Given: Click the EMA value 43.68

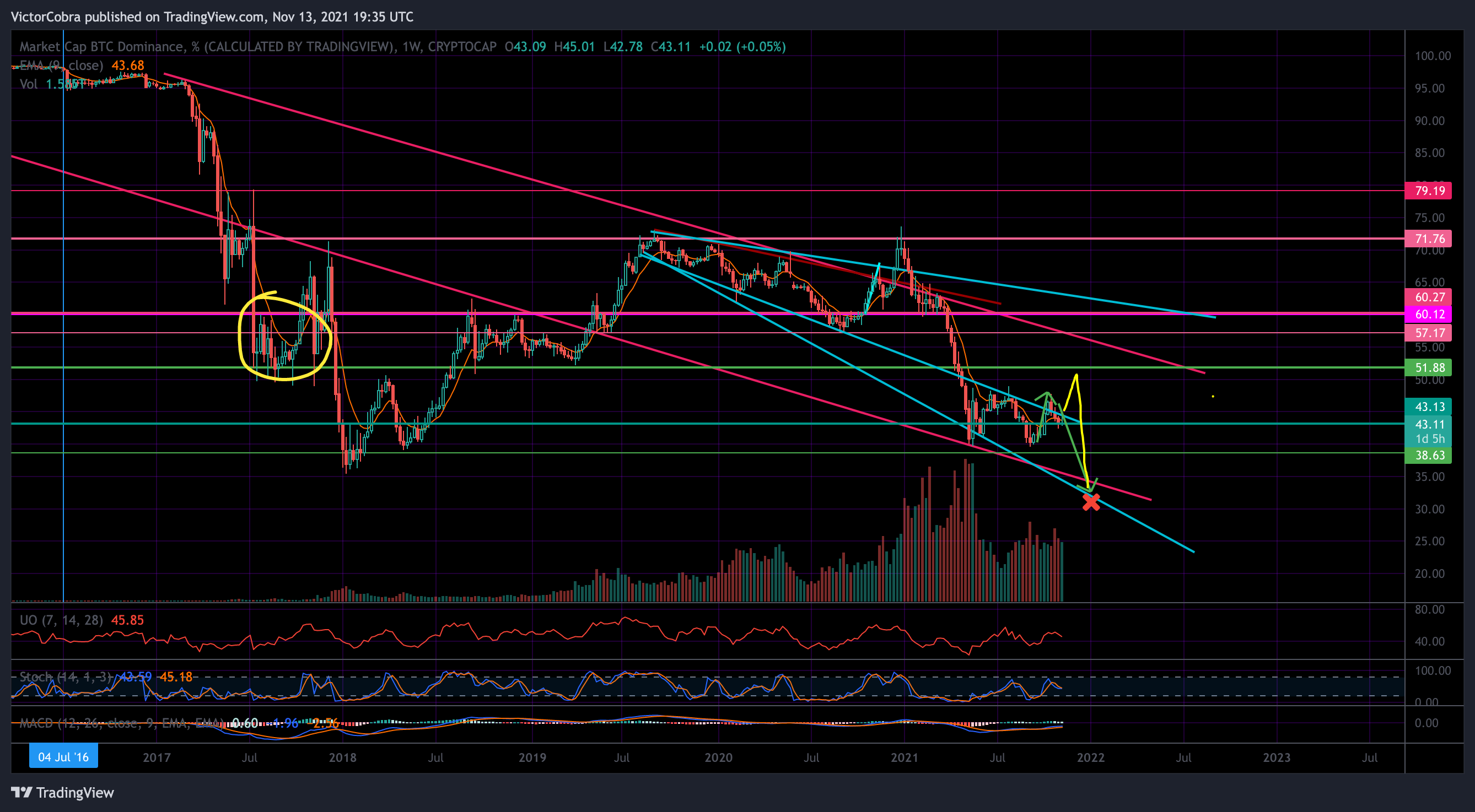Looking at the screenshot, I should (x=128, y=65).
